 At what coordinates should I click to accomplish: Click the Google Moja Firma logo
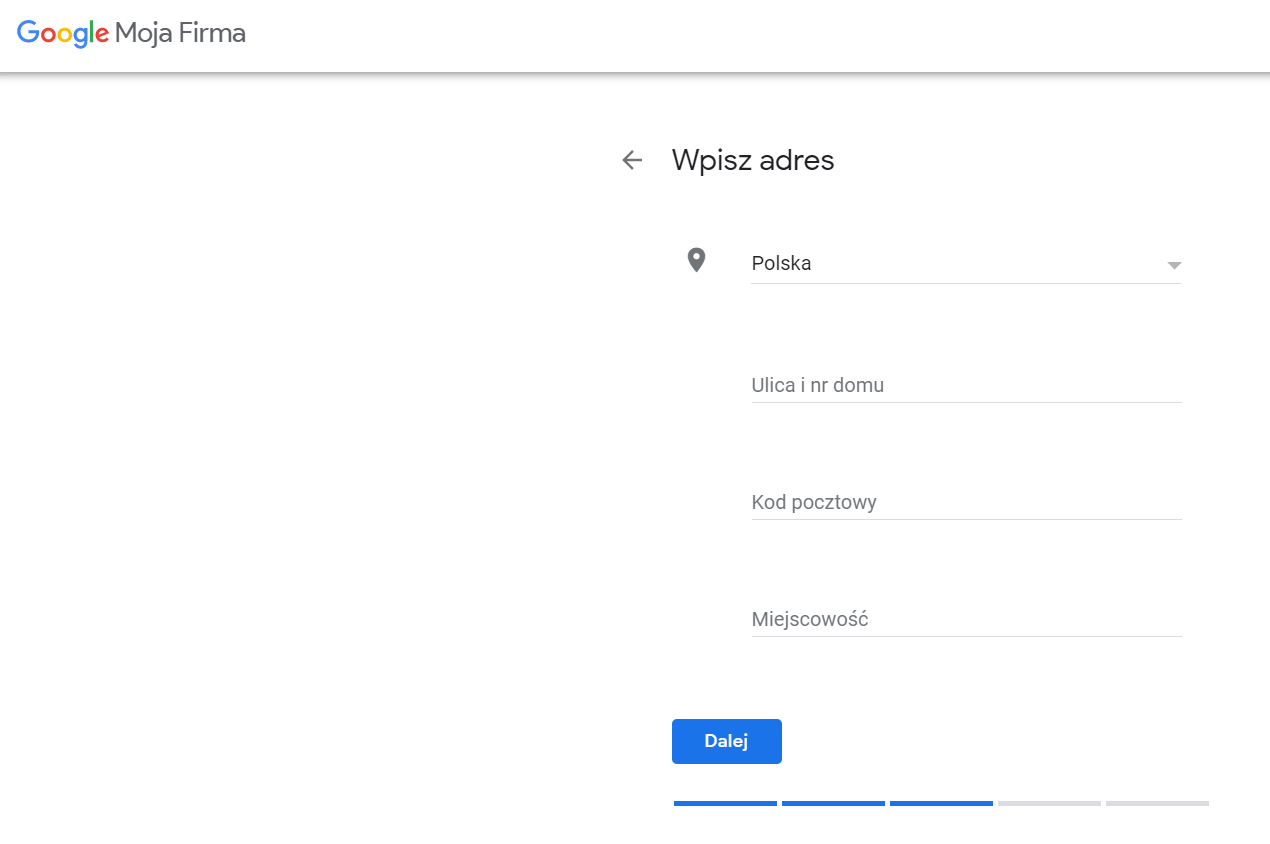pyautogui.click(x=131, y=34)
